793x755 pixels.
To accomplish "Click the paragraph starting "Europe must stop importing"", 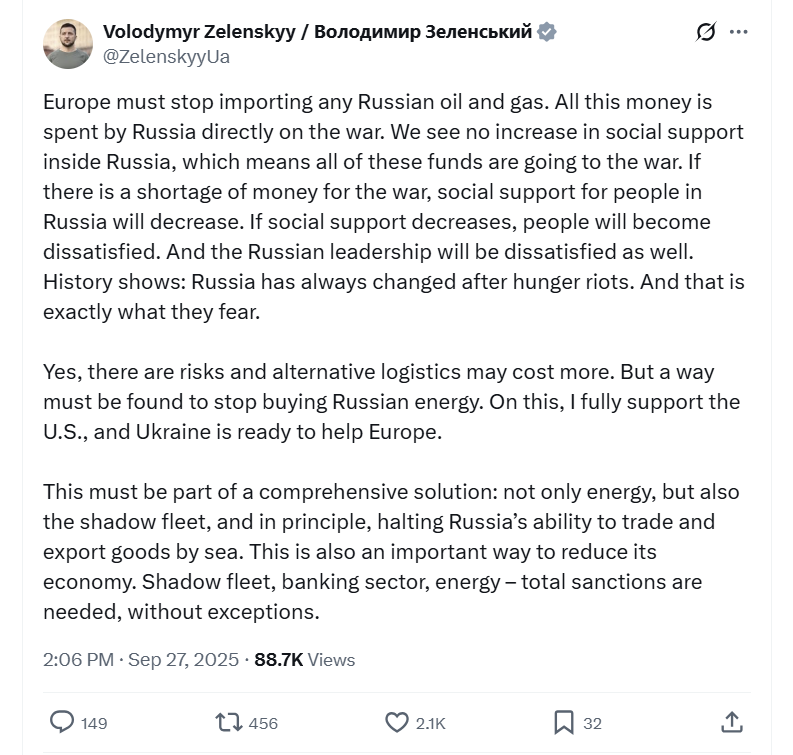I will pyautogui.click(x=394, y=207).
